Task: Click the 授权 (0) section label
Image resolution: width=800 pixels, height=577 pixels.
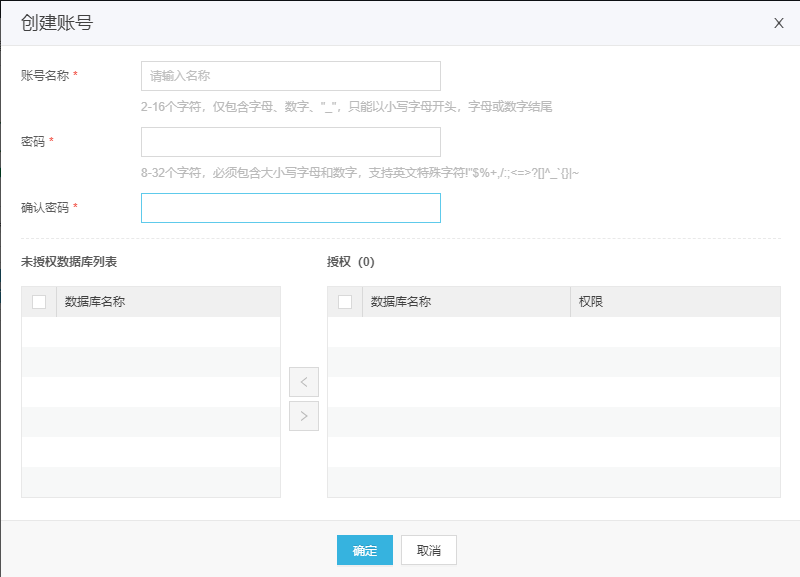Action: pyautogui.click(x=349, y=261)
